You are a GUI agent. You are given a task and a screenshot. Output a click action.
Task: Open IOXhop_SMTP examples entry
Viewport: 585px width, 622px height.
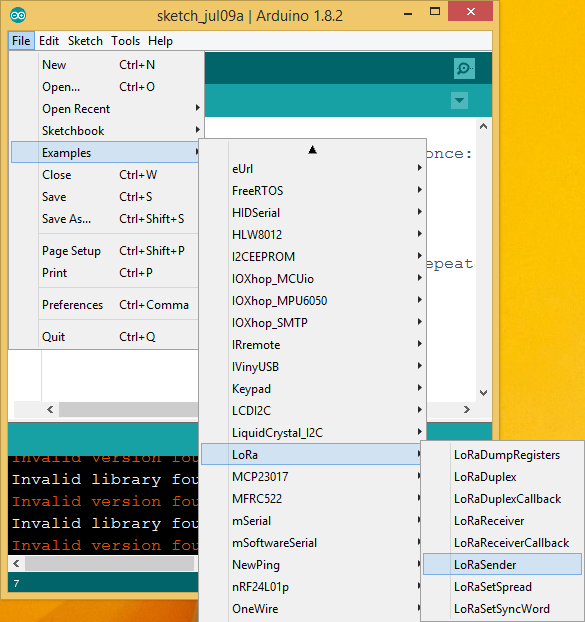click(x=313, y=323)
